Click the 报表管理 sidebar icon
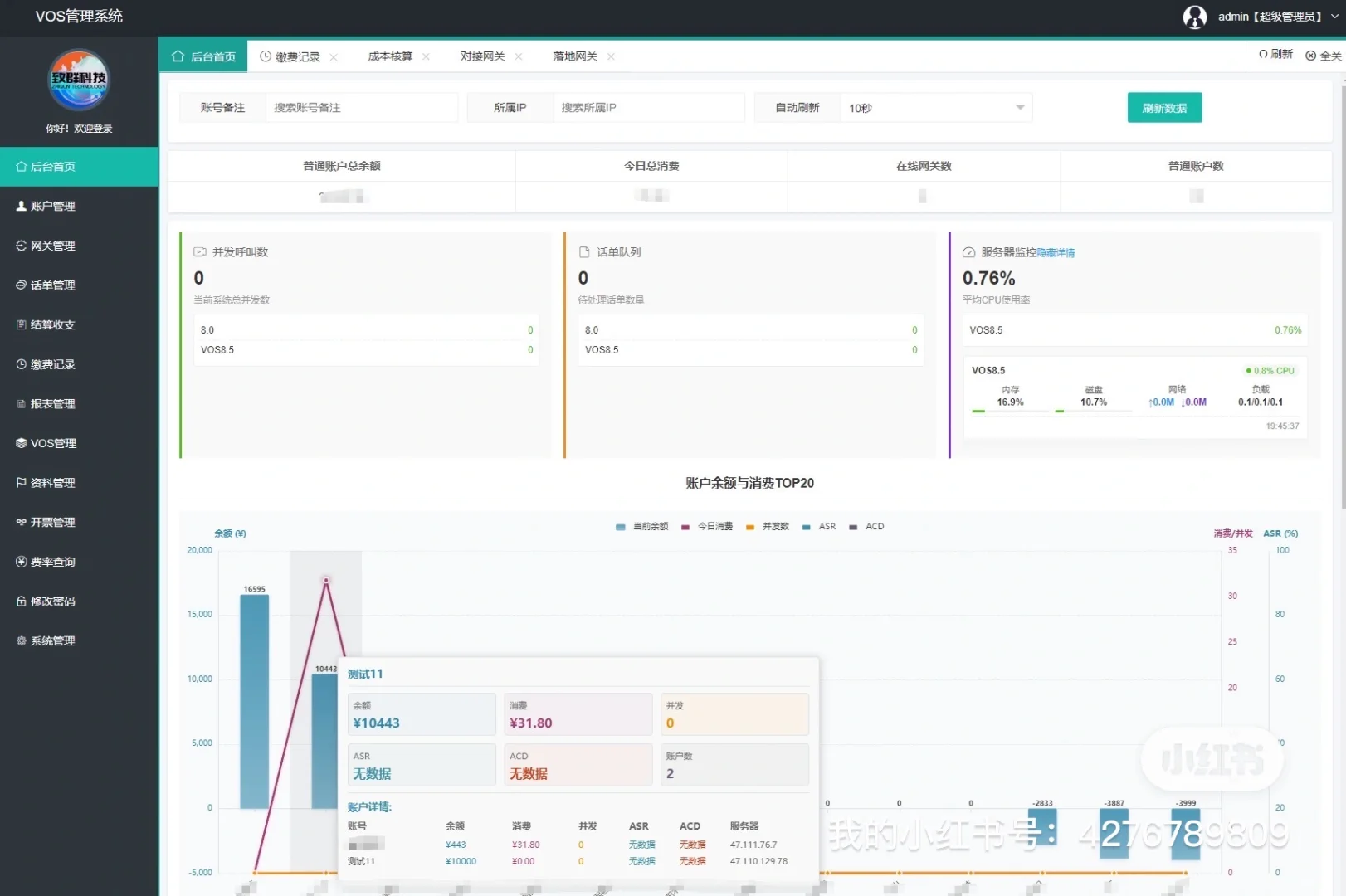 [22, 404]
